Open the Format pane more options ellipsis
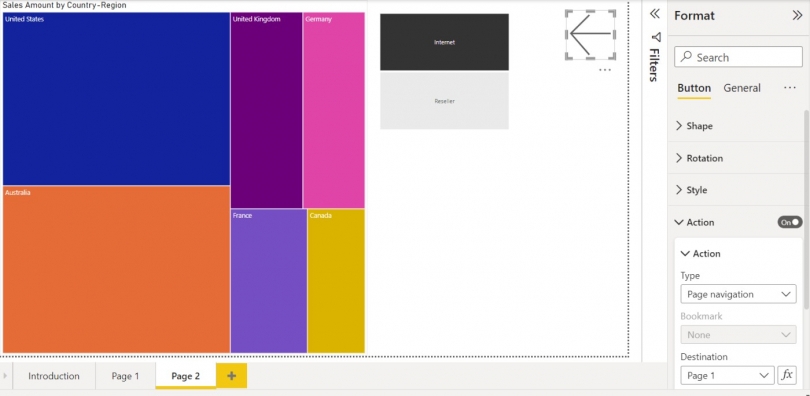Image resolution: width=810 pixels, height=396 pixels. click(x=790, y=88)
